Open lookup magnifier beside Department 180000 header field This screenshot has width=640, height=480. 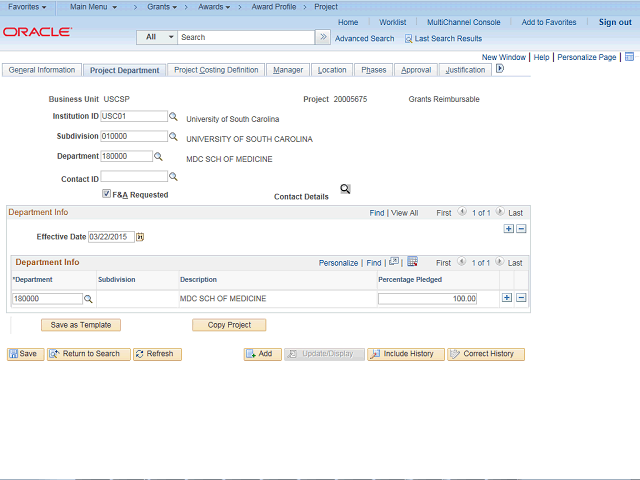(x=158, y=157)
